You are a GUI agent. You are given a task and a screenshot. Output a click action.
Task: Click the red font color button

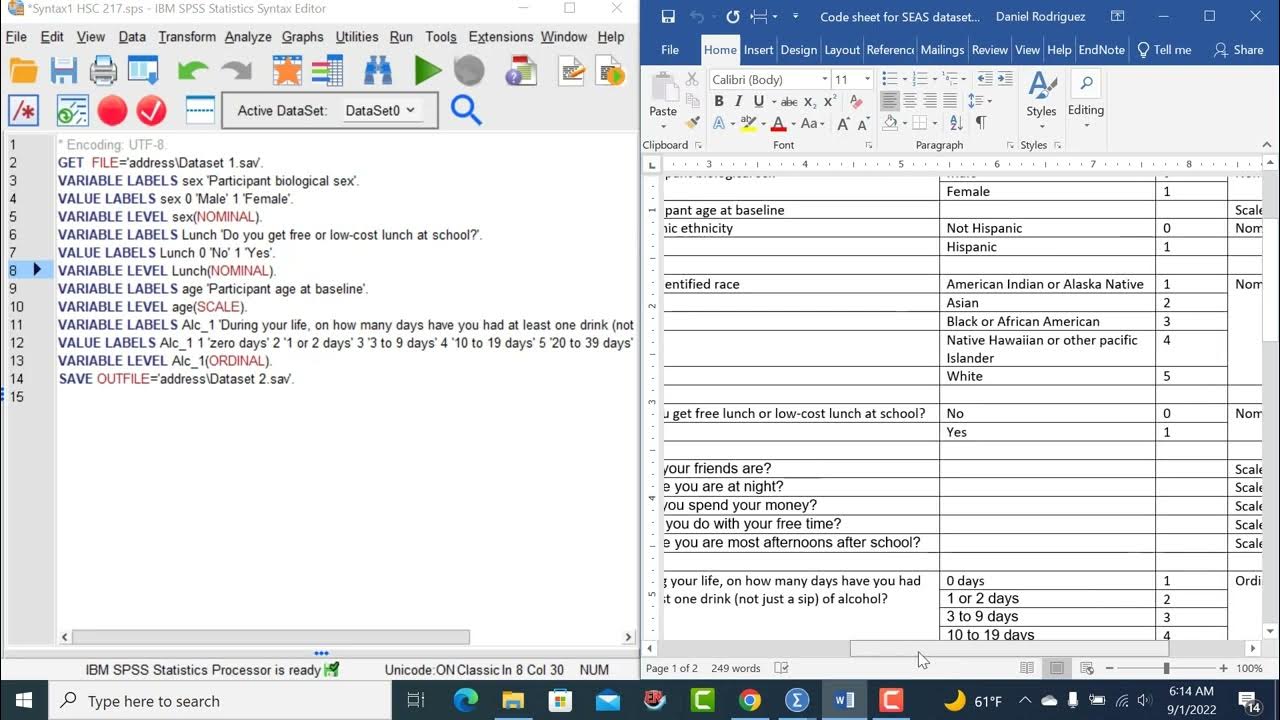tap(778, 124)
